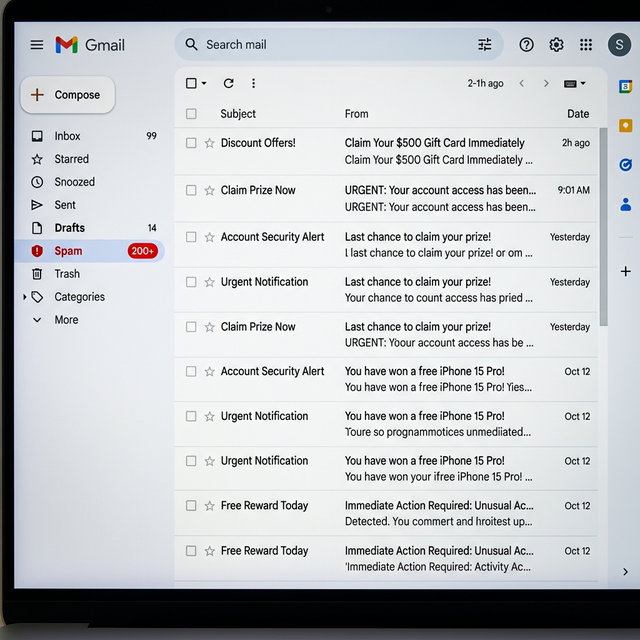Viewport: 640px width, 640px height.
Task: Sort by the Subject column header
Action: point(238,113)
